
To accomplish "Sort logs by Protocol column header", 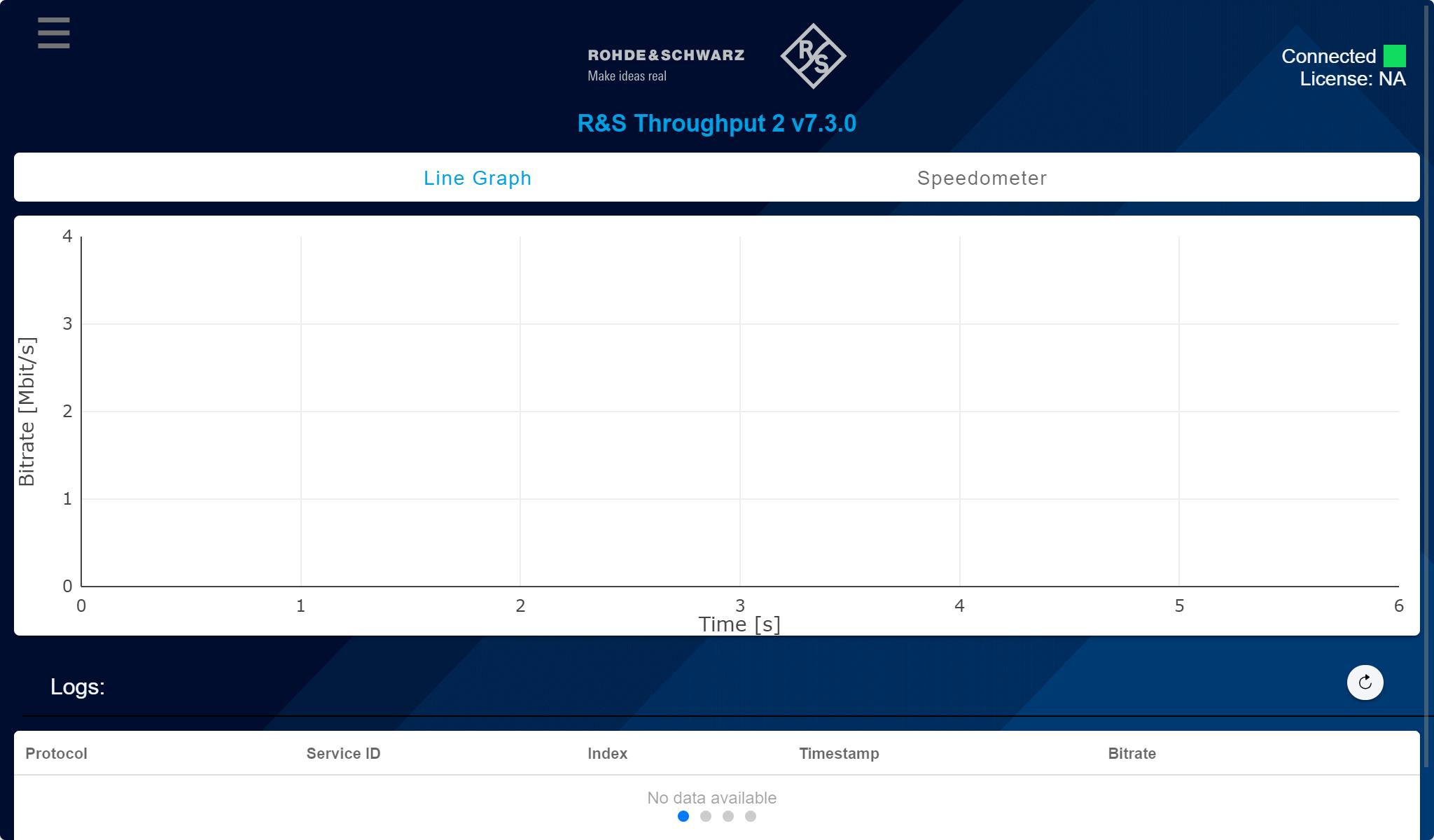I will tap(56, 754).
